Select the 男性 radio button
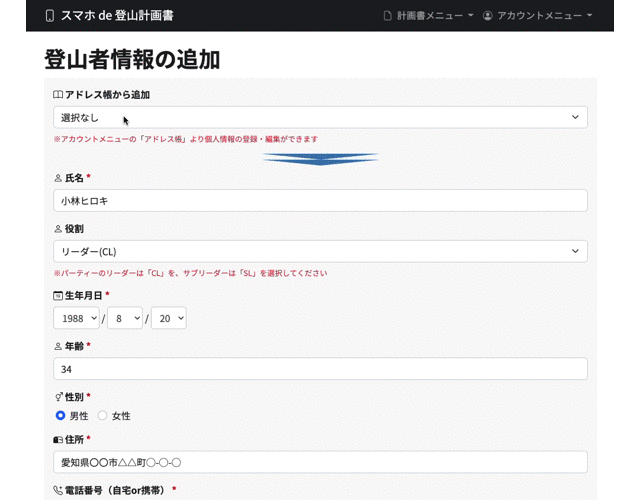Image resolution: width=640 pixels, height=500 pixels. point(60,416)
